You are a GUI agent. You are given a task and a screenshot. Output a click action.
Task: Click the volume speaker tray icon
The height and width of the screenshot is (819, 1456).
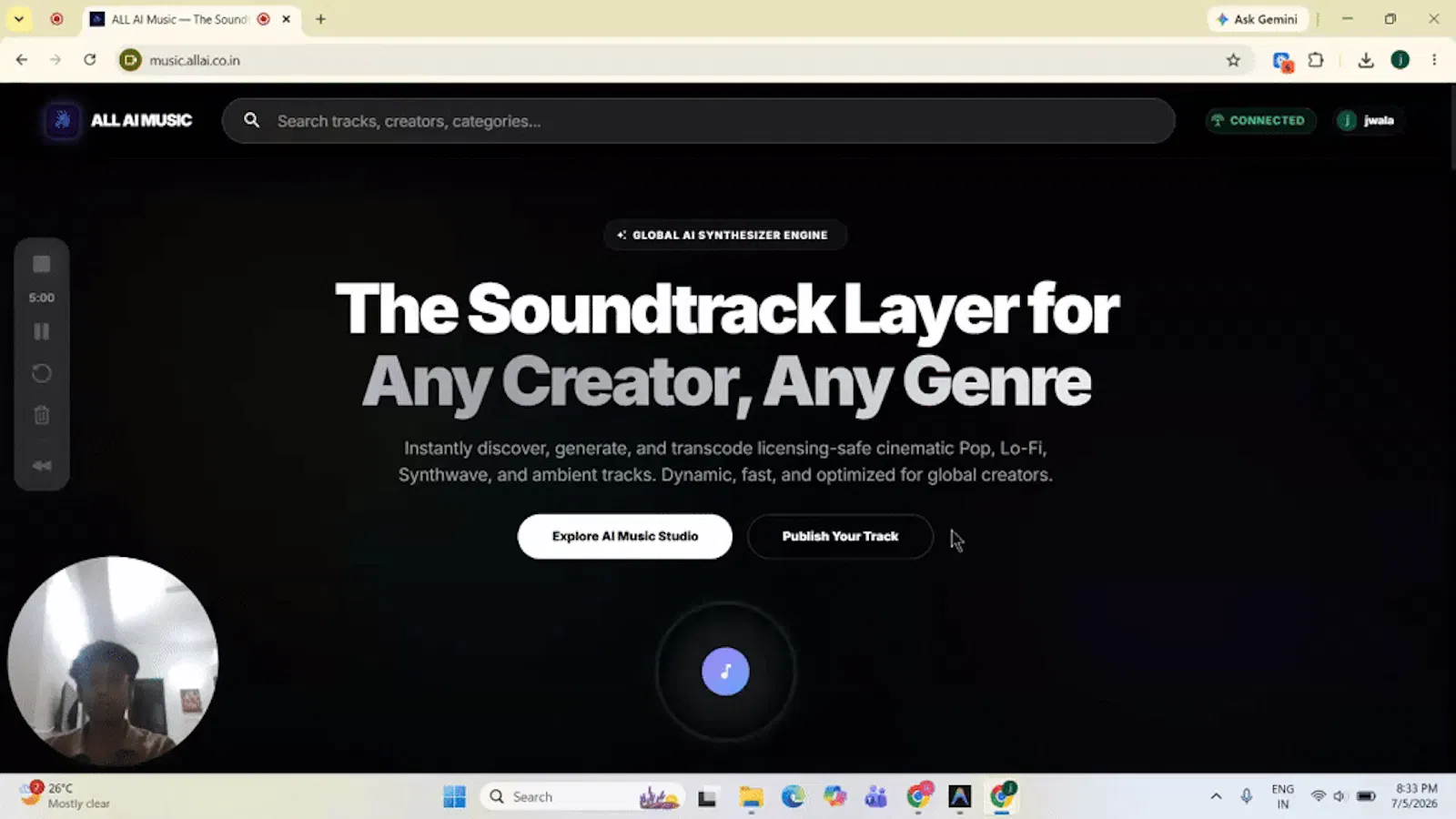point(1340,796)
